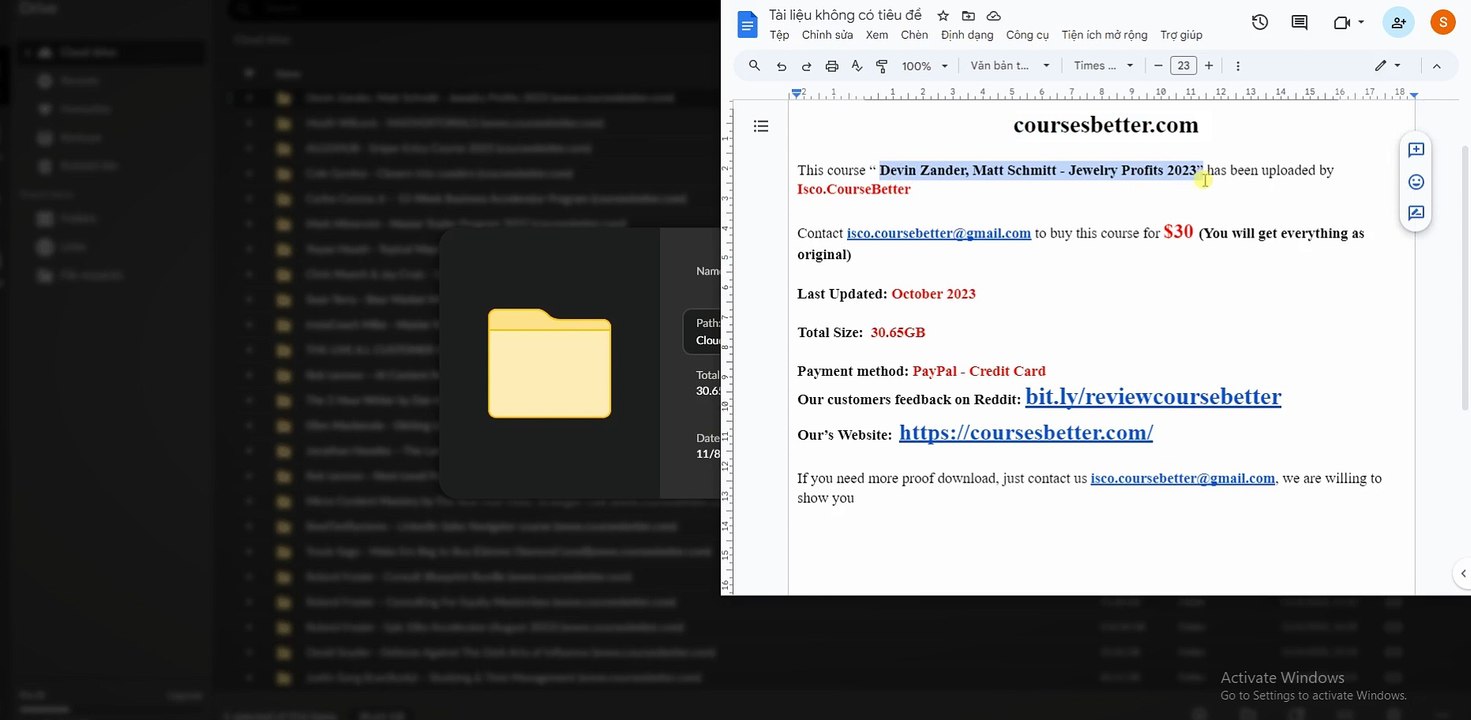Open the paragraph style Văn bản dropdown

click(x=1010, y=66)
